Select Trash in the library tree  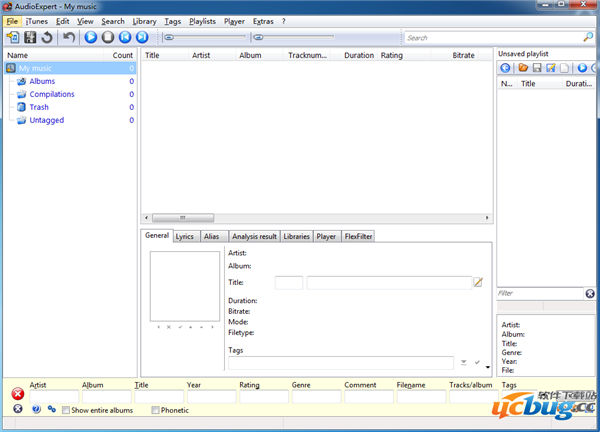click(39, 107)
